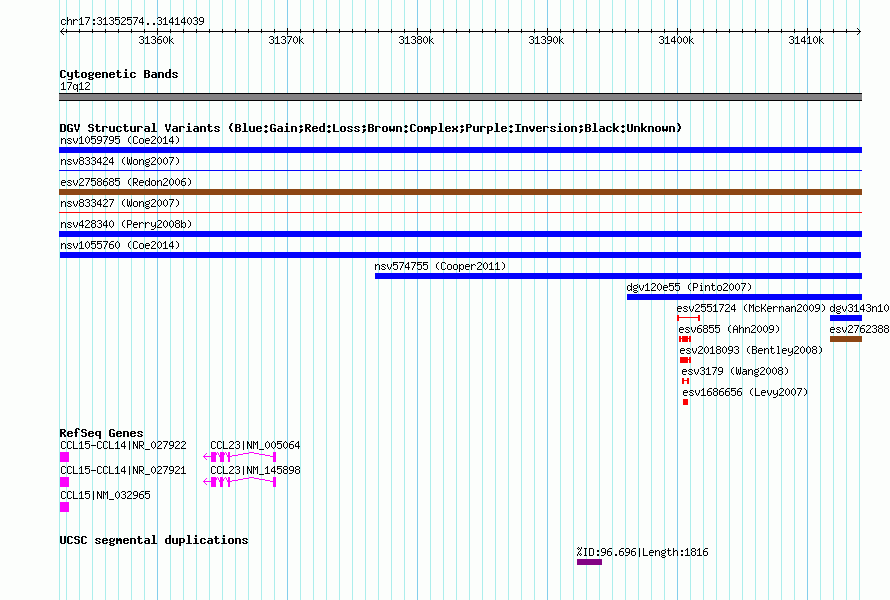Click the UCSC segmental duplications track title
The width and height of the screenshot is (890, 600).
click(154, 540)
